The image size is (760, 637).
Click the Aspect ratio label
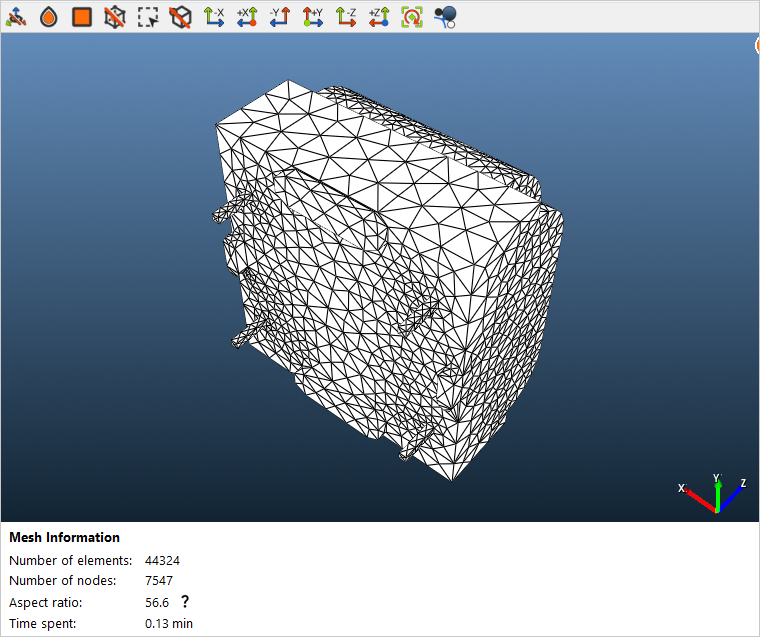tap(46, 603)
